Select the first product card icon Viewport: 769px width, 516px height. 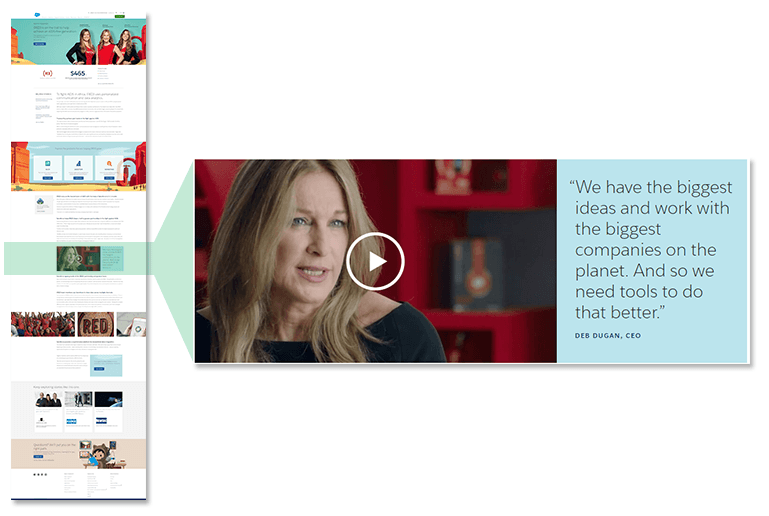pos(48,163)
